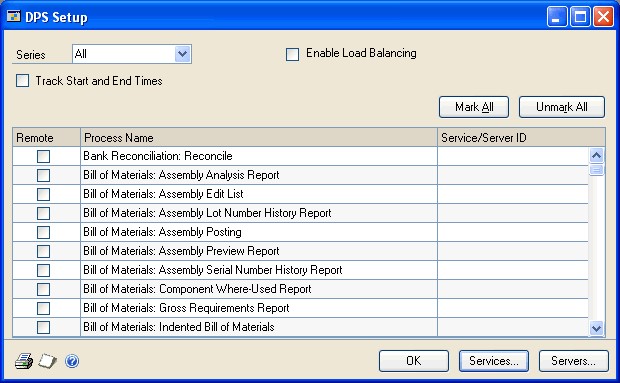Check Remote for Assembly Analysis Report
620x383 pixels.
click(x=43, y=175)
